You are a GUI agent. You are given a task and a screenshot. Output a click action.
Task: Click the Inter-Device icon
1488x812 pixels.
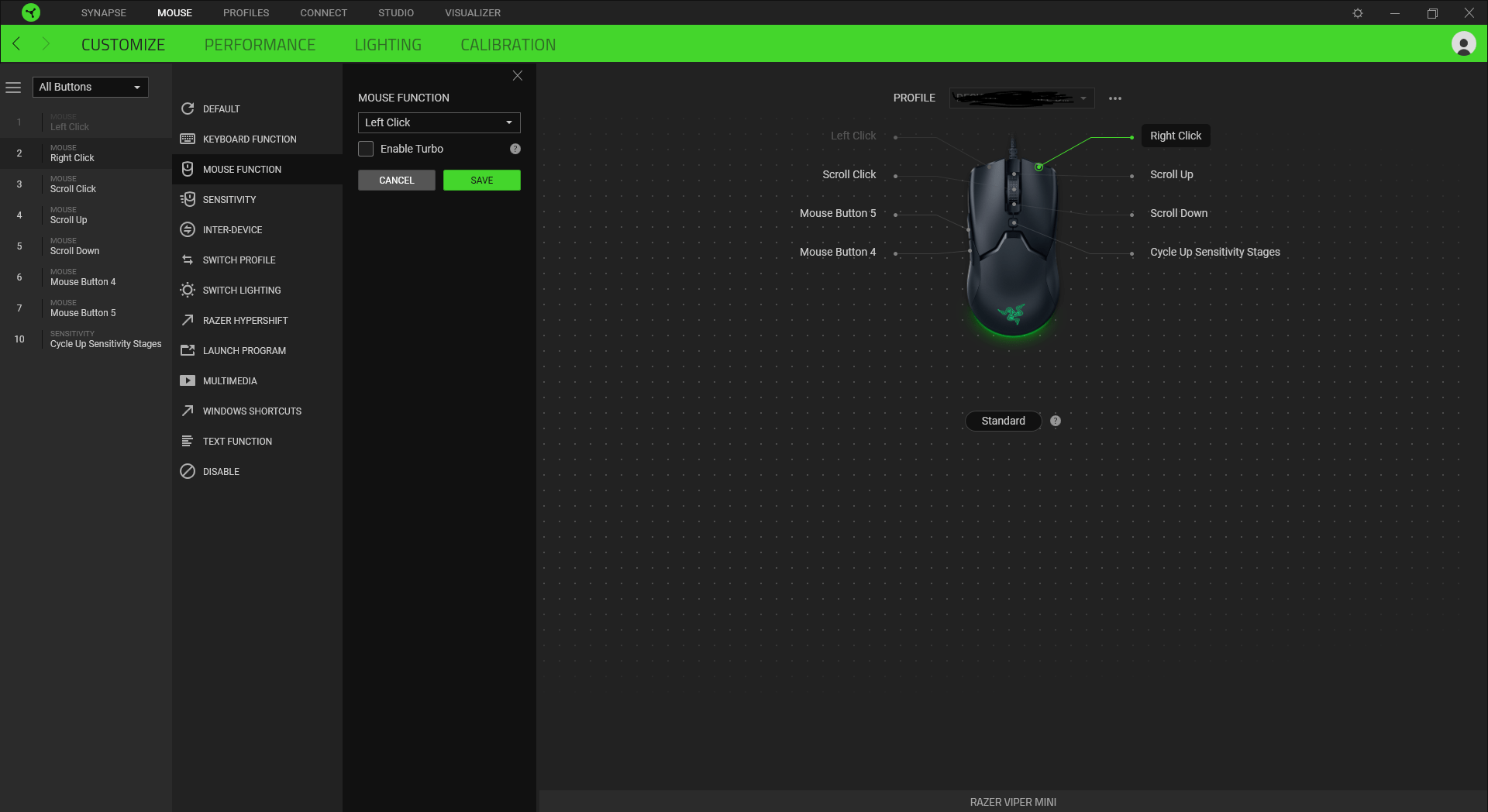tap(188, 229)
